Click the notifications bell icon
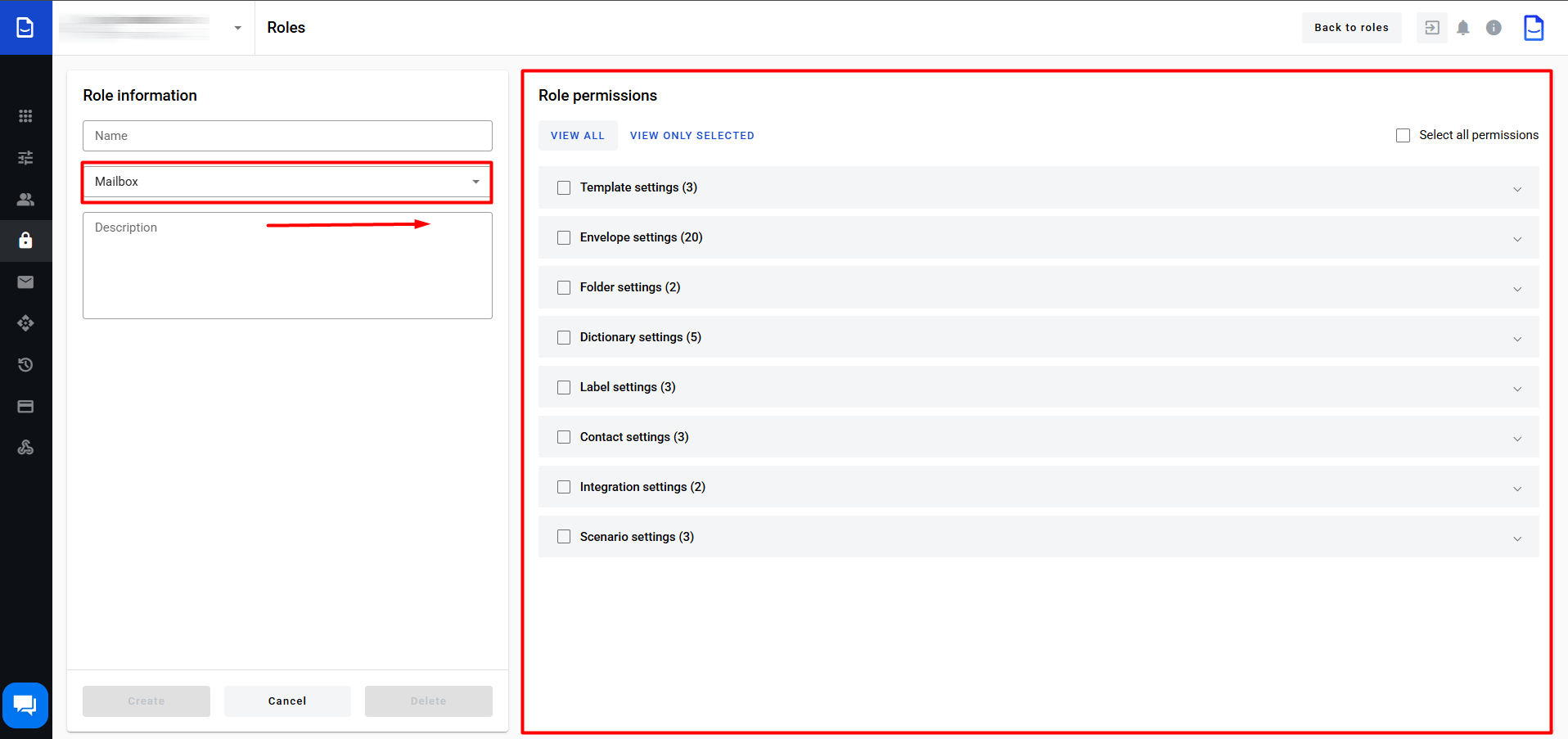 pos(1463,28)
